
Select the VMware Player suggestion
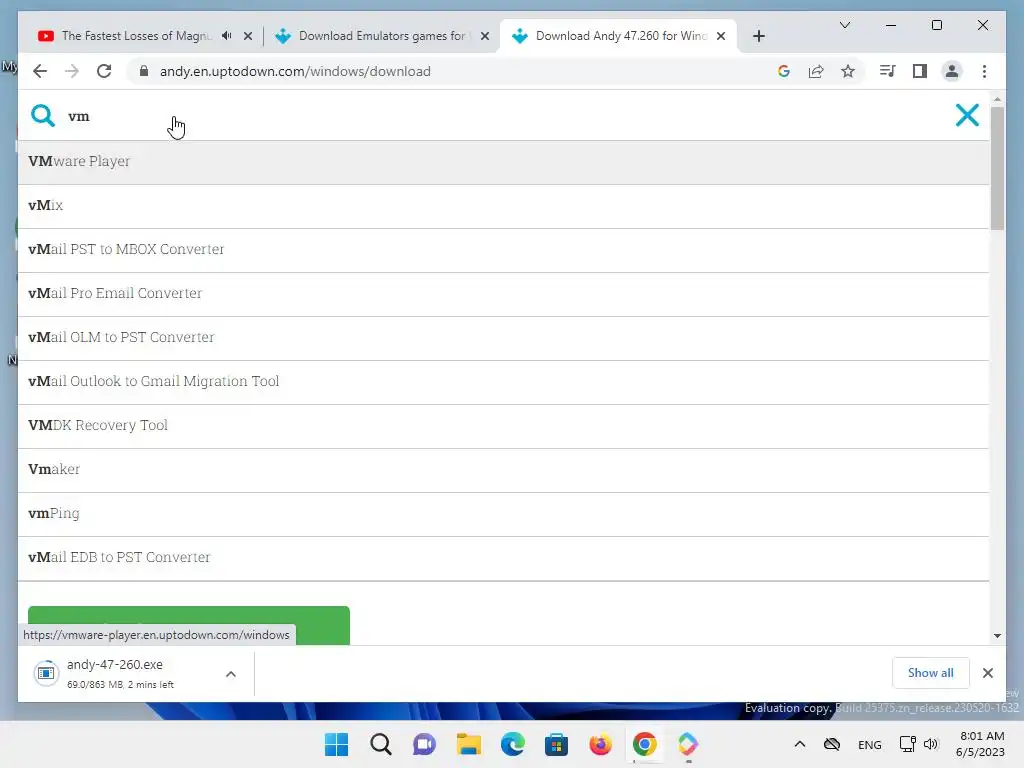(503, 161)
